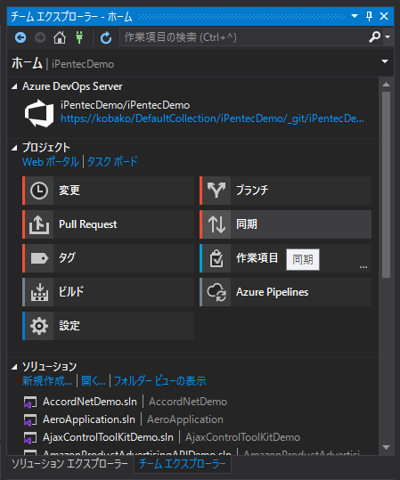The height and width of the screenshot is (480, 400).
Task: Open the Web ポータル link
Action: click(51, 162)
